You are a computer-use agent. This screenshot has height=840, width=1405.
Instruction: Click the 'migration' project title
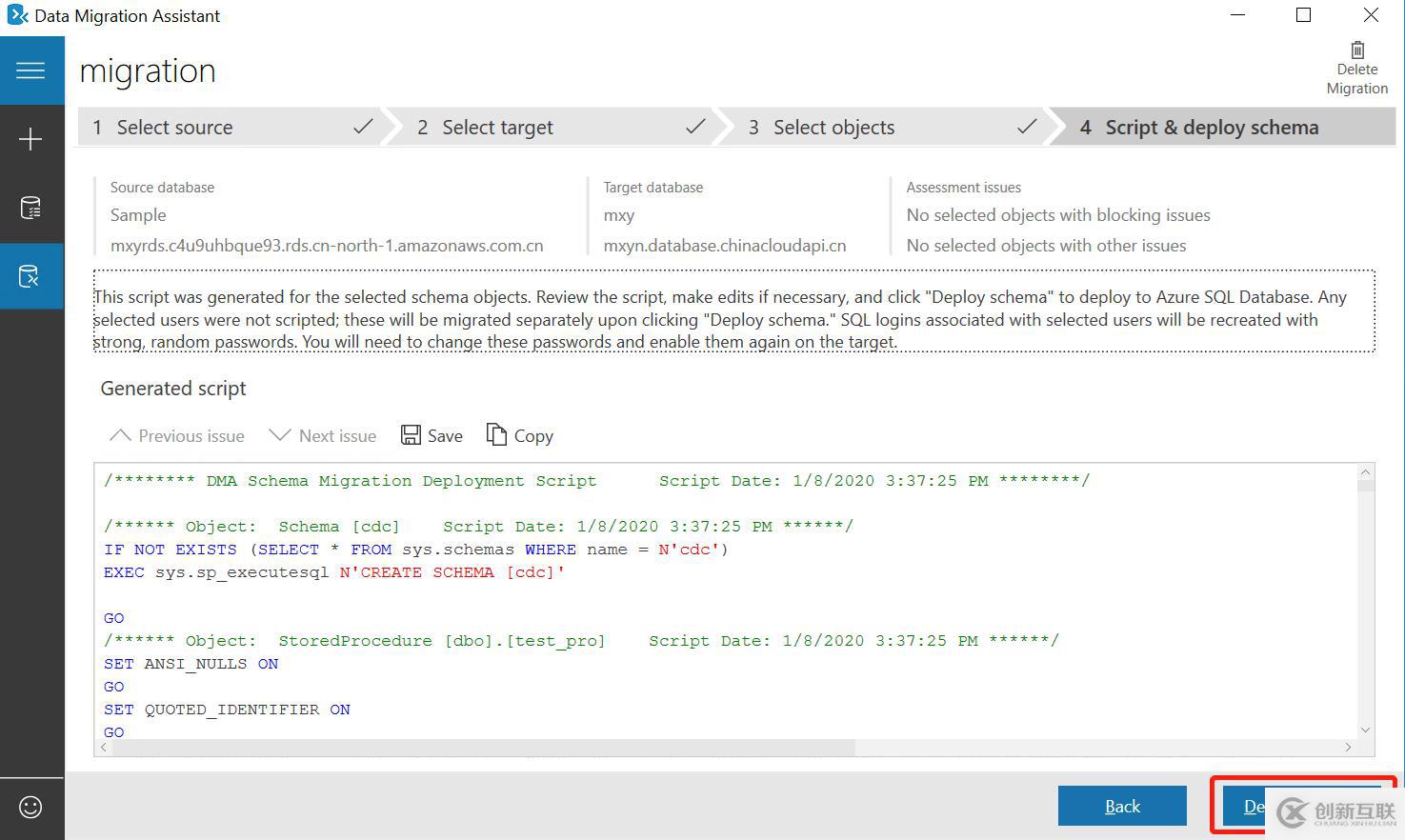pyautogui.click(x=148, y=70)
